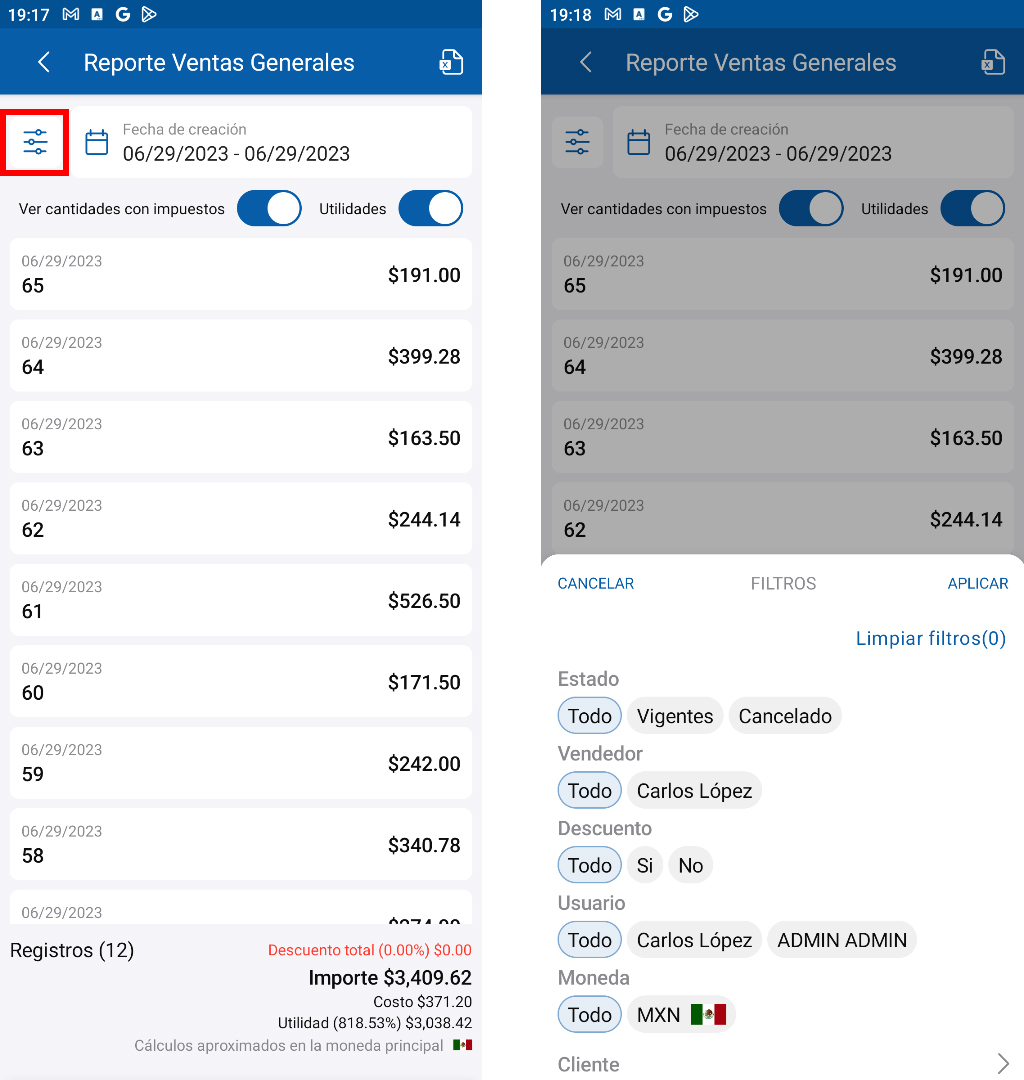Open filters icon in left screen
The image size is (1024, 1080).
pyautogui.click(x=35, y=143)
